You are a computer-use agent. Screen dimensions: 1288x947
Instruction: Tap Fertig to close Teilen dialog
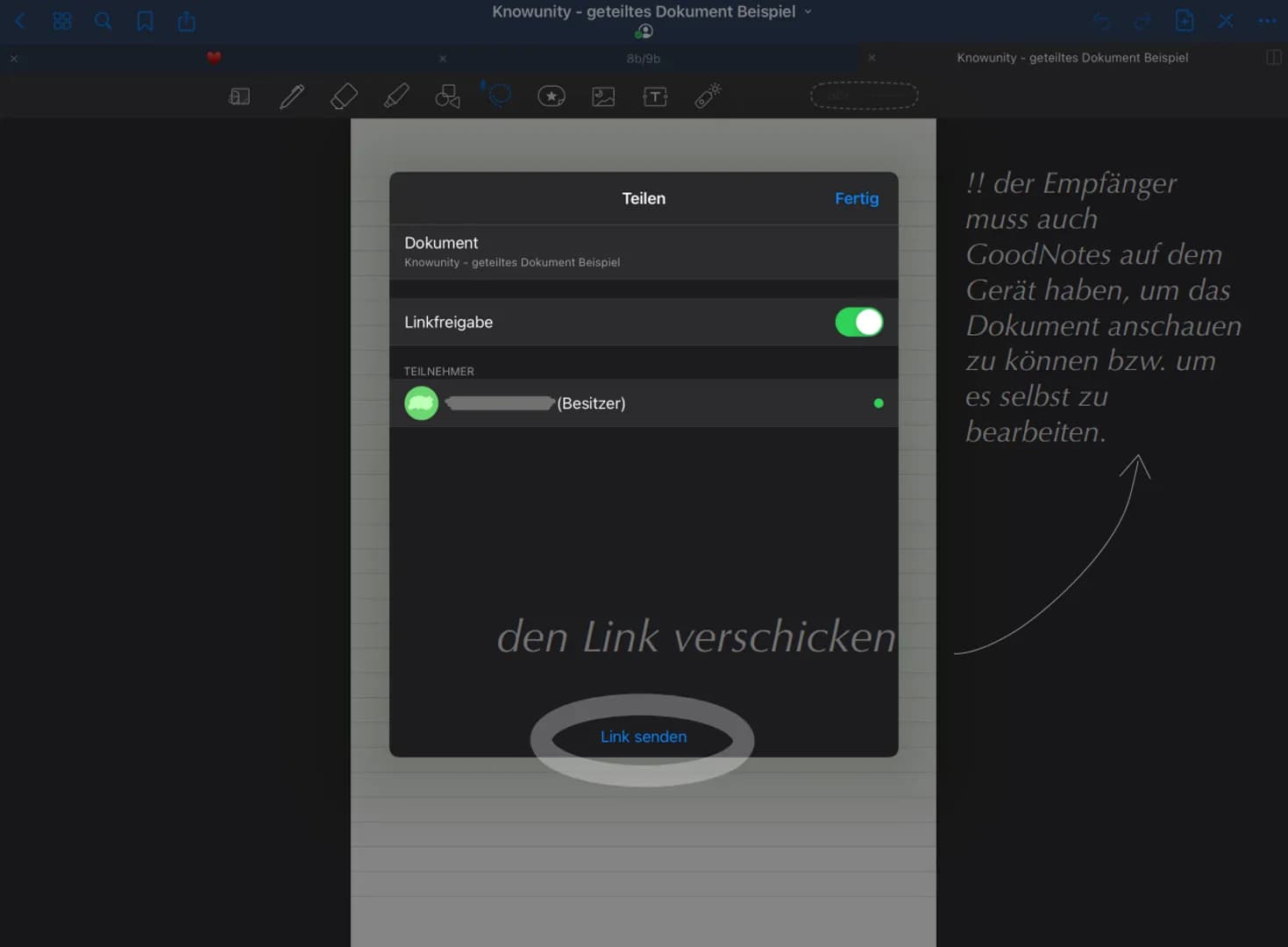(857, 199)
